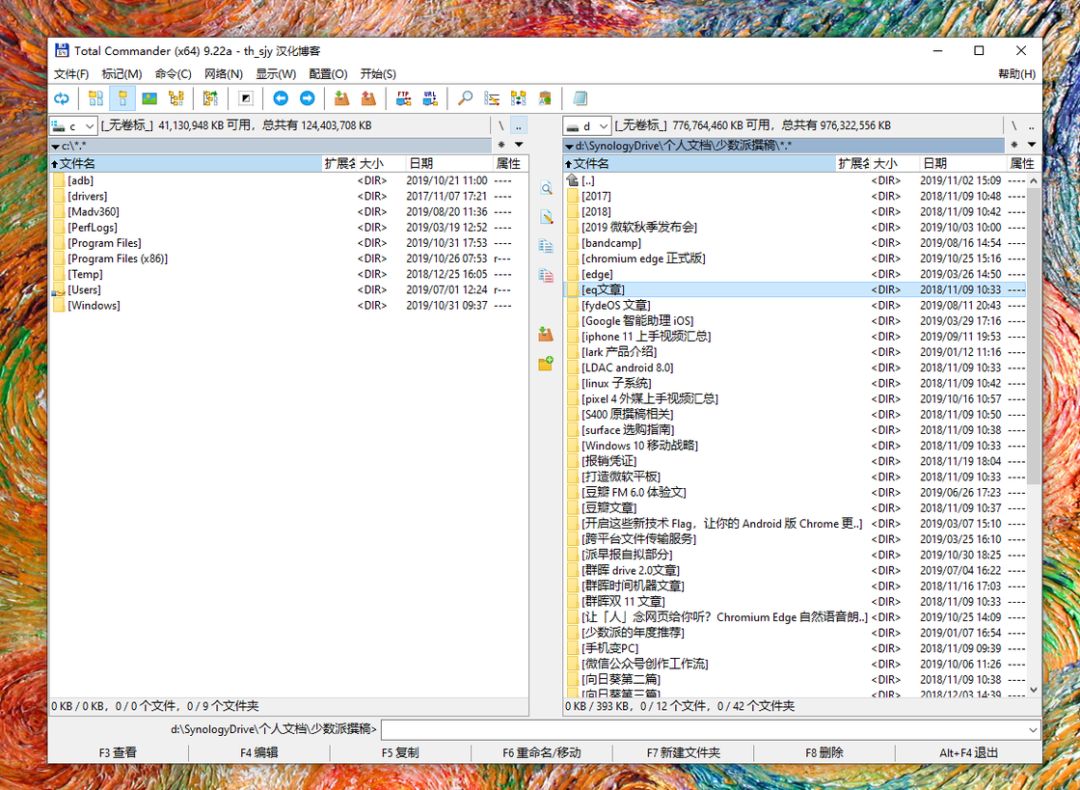The width and height of the screenshot is (1080, 790).
Task: Open left panel history dropdown arrow
Action: point(519,145)
